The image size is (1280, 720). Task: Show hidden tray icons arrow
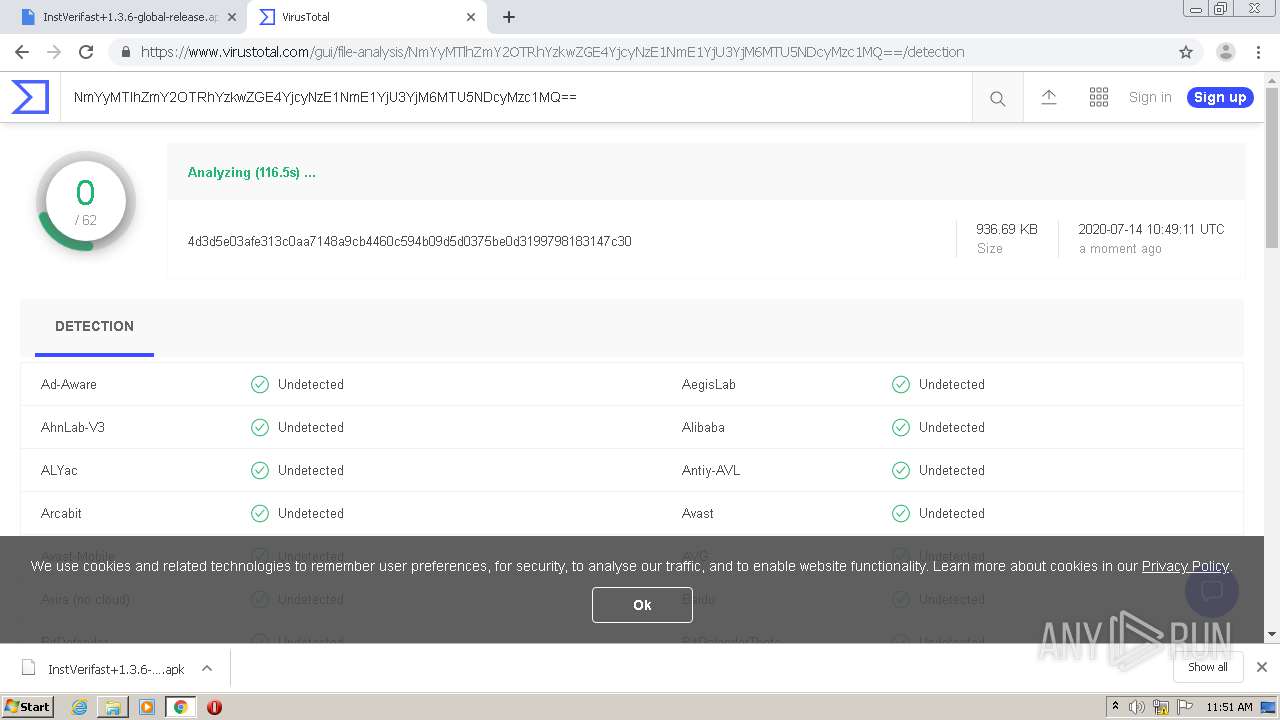(x=1115, y=707)
